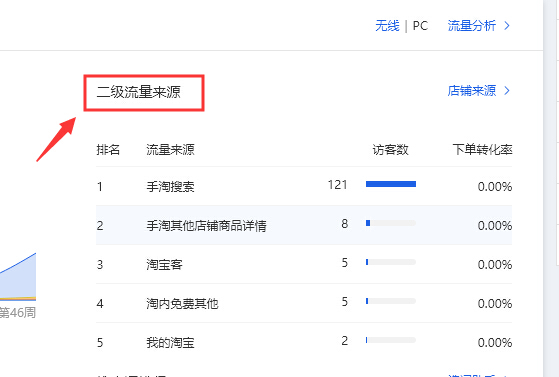Select the 手淘其他店铺商品详情 row
This screenshot has width=559, height=377.
click(x=304, y=225)
